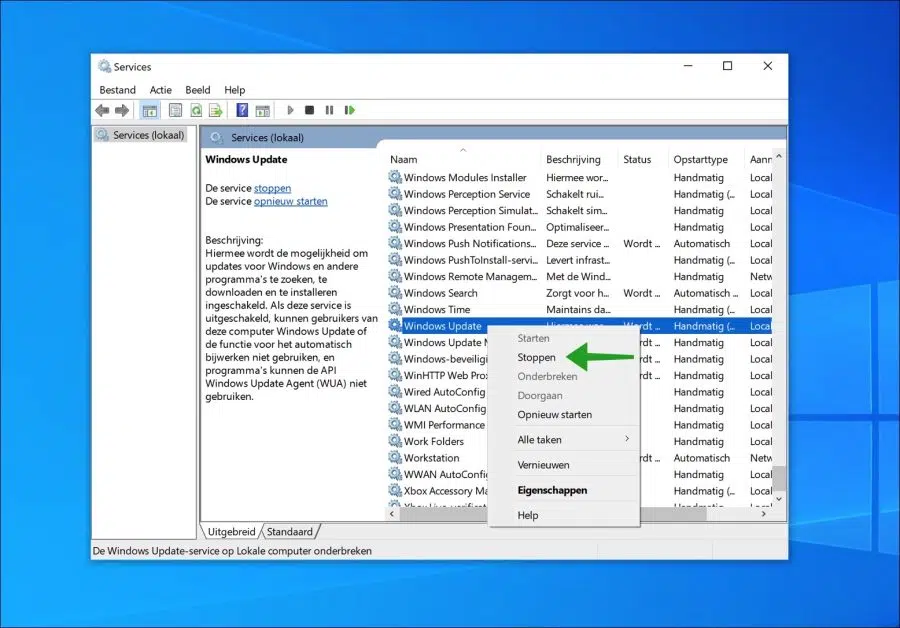Toggle the console tree pane icon
This screenshot has width=900, height=628.
[x=150, y=110]
